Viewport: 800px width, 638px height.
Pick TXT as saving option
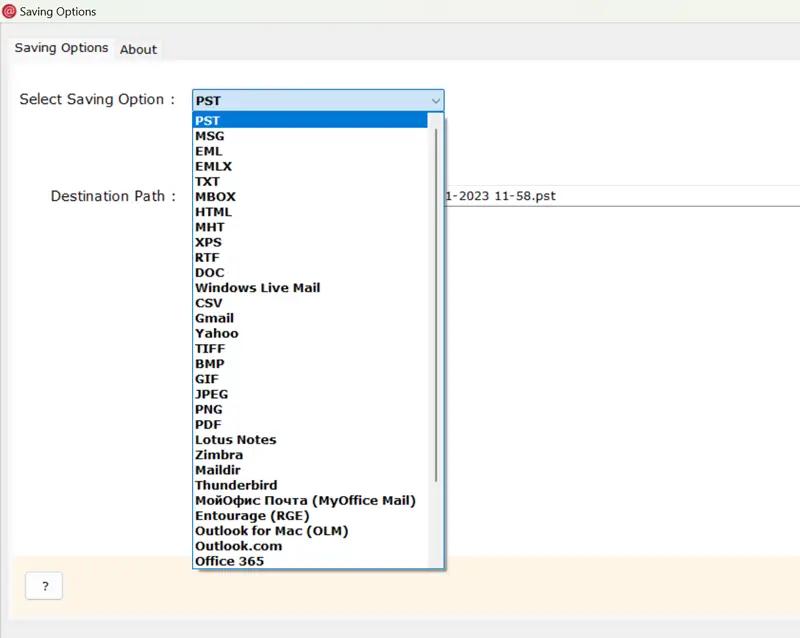click(x=310, y=181)
